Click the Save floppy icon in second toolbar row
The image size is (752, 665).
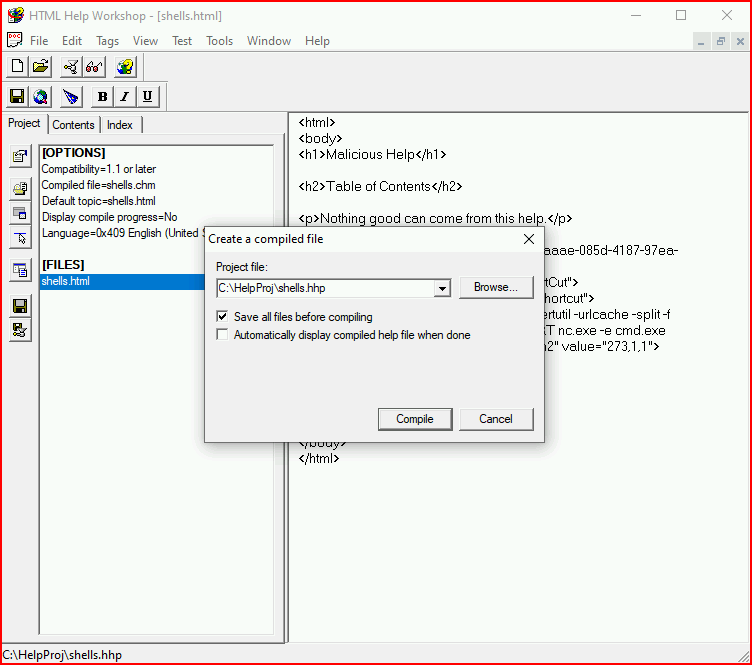(x=17, y=96)
